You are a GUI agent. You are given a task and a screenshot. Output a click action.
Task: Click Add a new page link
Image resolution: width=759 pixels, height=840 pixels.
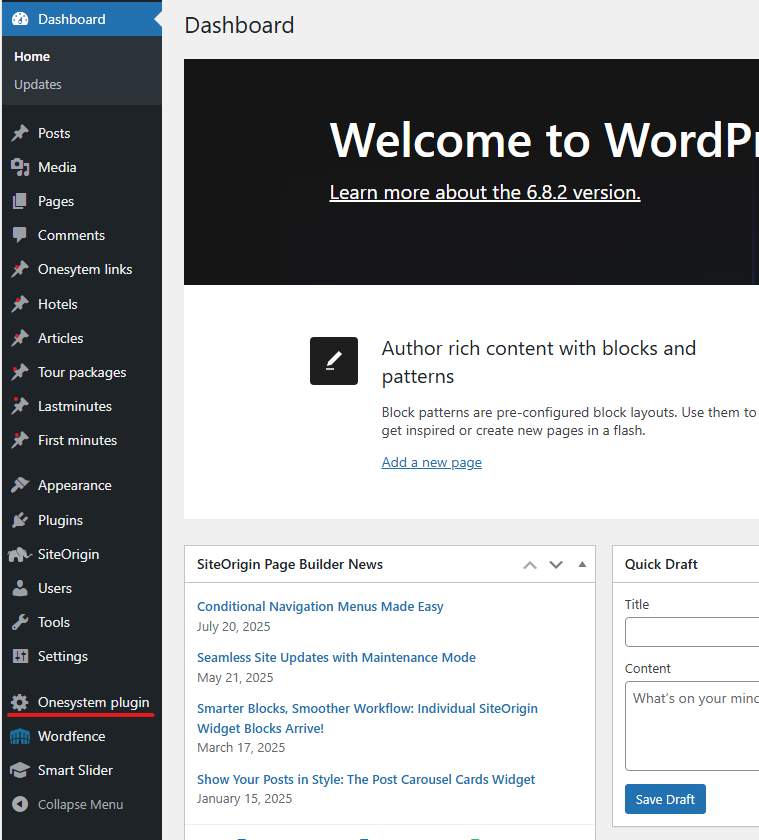[x=432, y=462]
